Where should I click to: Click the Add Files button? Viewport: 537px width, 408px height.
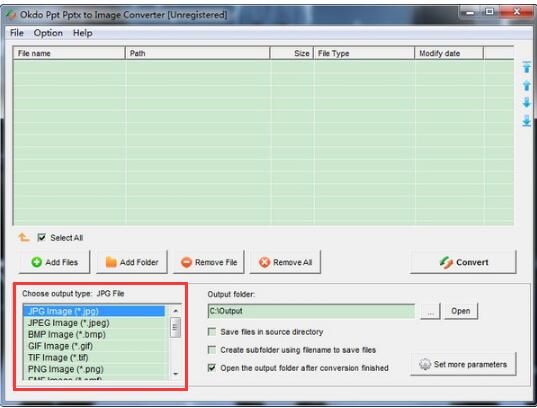54,262
